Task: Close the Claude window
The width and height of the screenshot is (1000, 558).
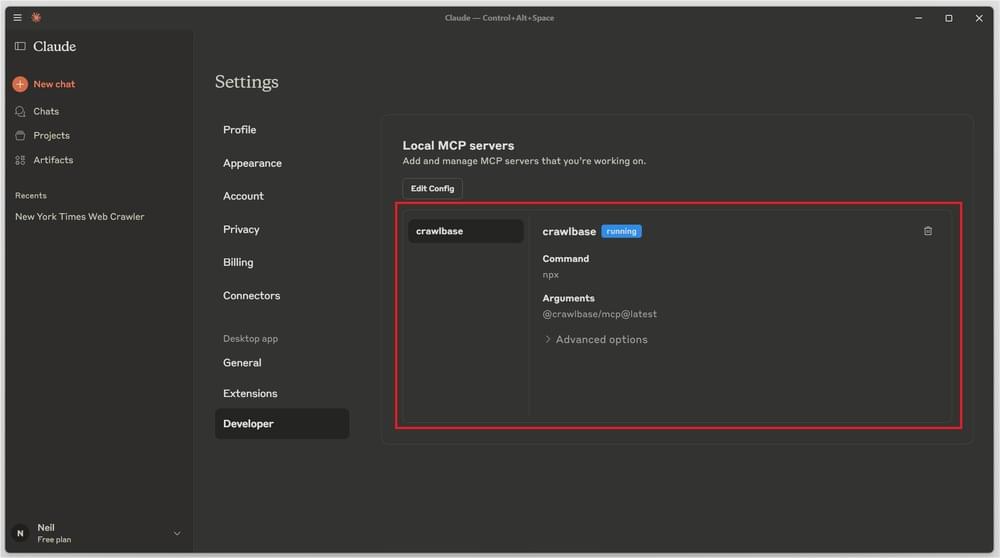Action: (979, 18)
